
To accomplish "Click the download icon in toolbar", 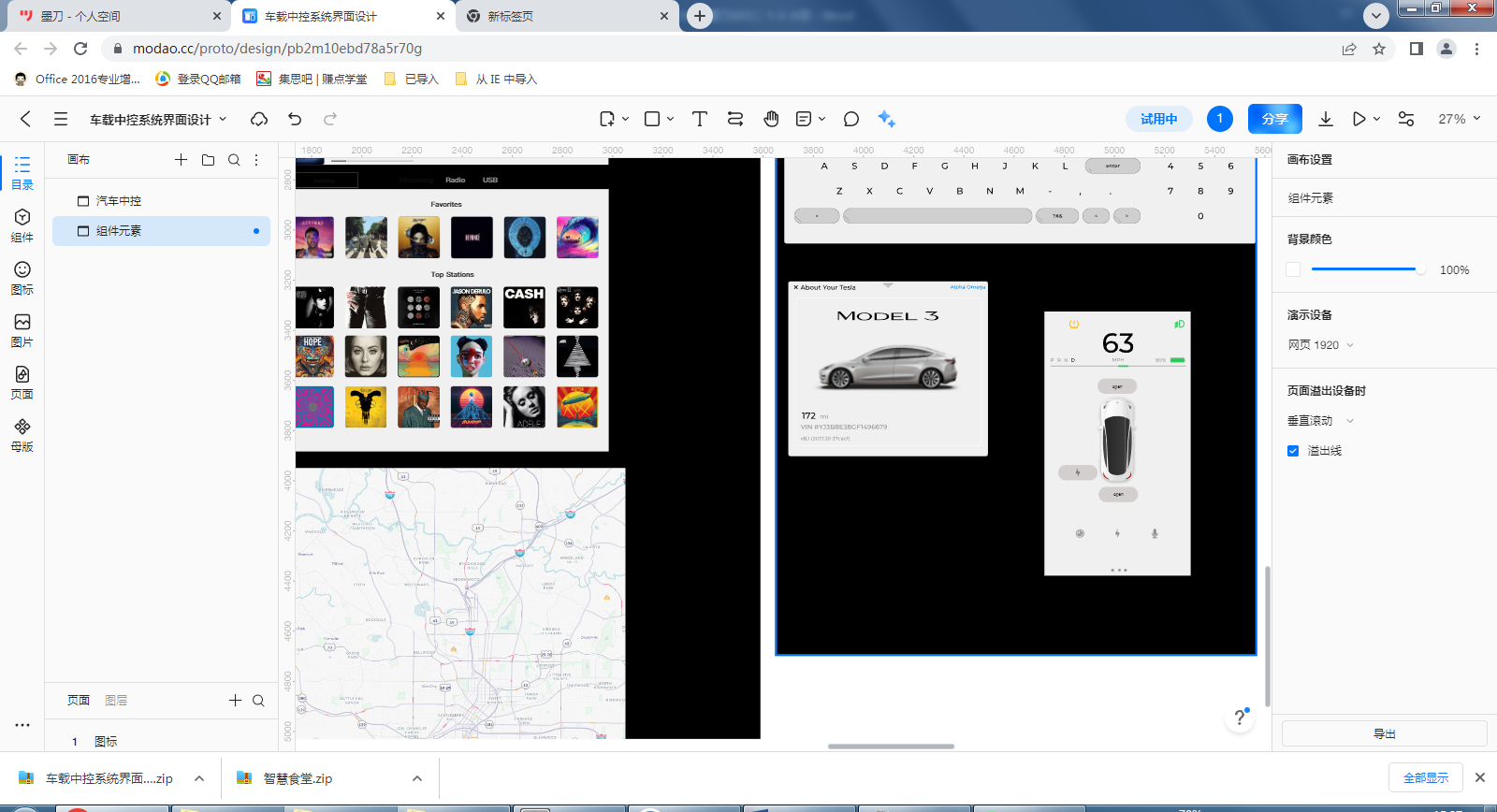I will click(x=1326, y=119).
